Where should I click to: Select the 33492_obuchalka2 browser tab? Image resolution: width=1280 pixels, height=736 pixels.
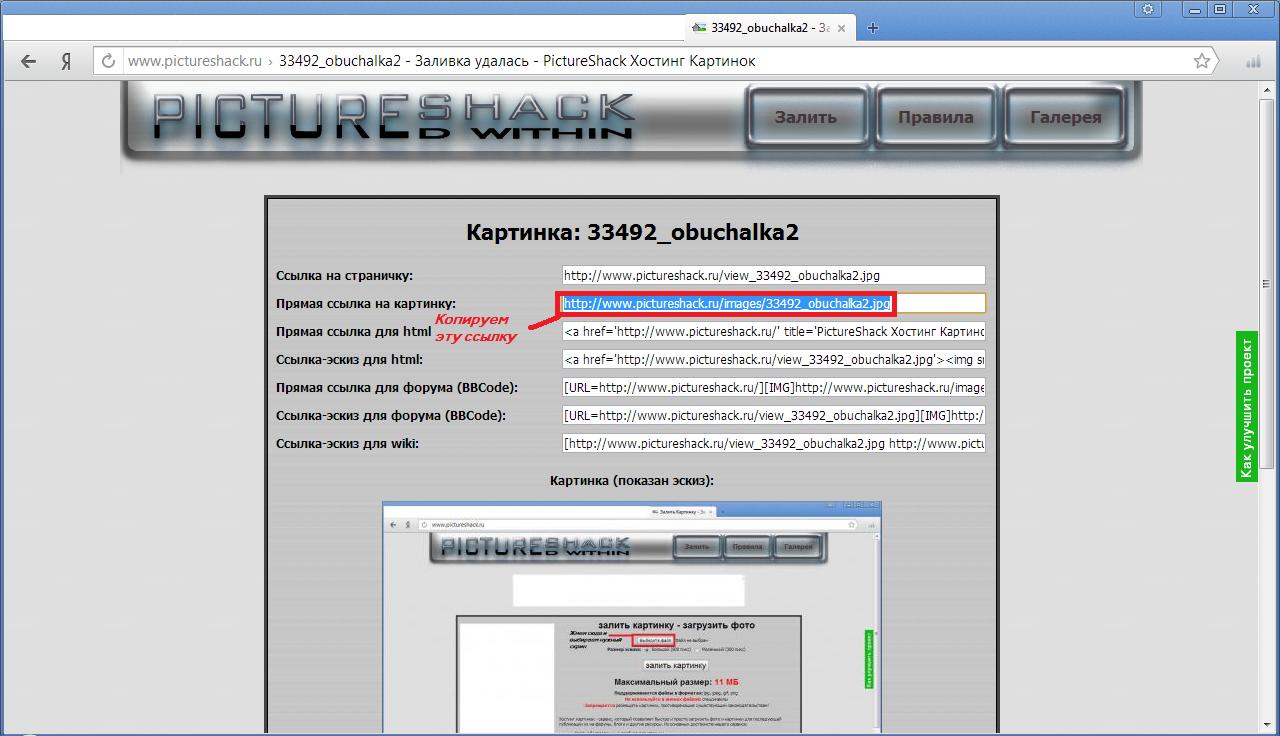tap(771, 28)
